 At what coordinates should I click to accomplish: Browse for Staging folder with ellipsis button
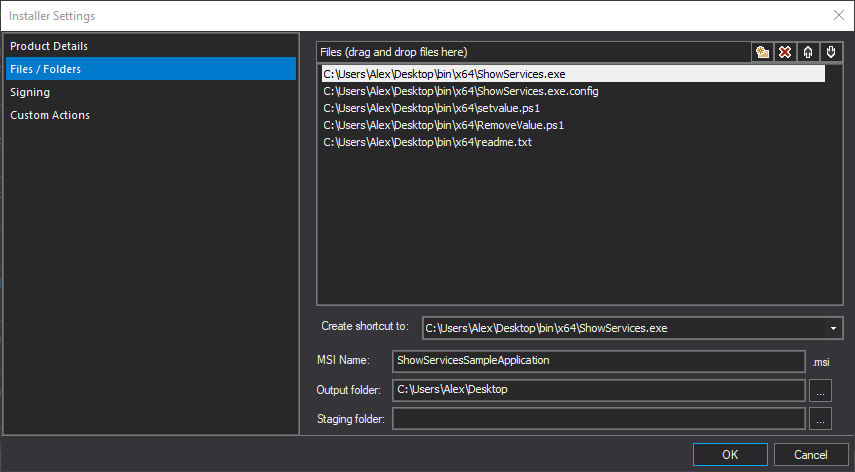click(820, 419)
